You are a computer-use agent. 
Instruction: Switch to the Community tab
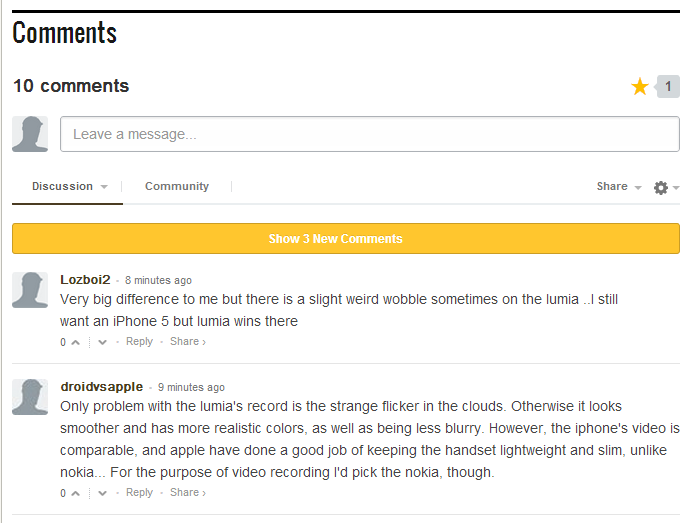click(x=177, y=187)
